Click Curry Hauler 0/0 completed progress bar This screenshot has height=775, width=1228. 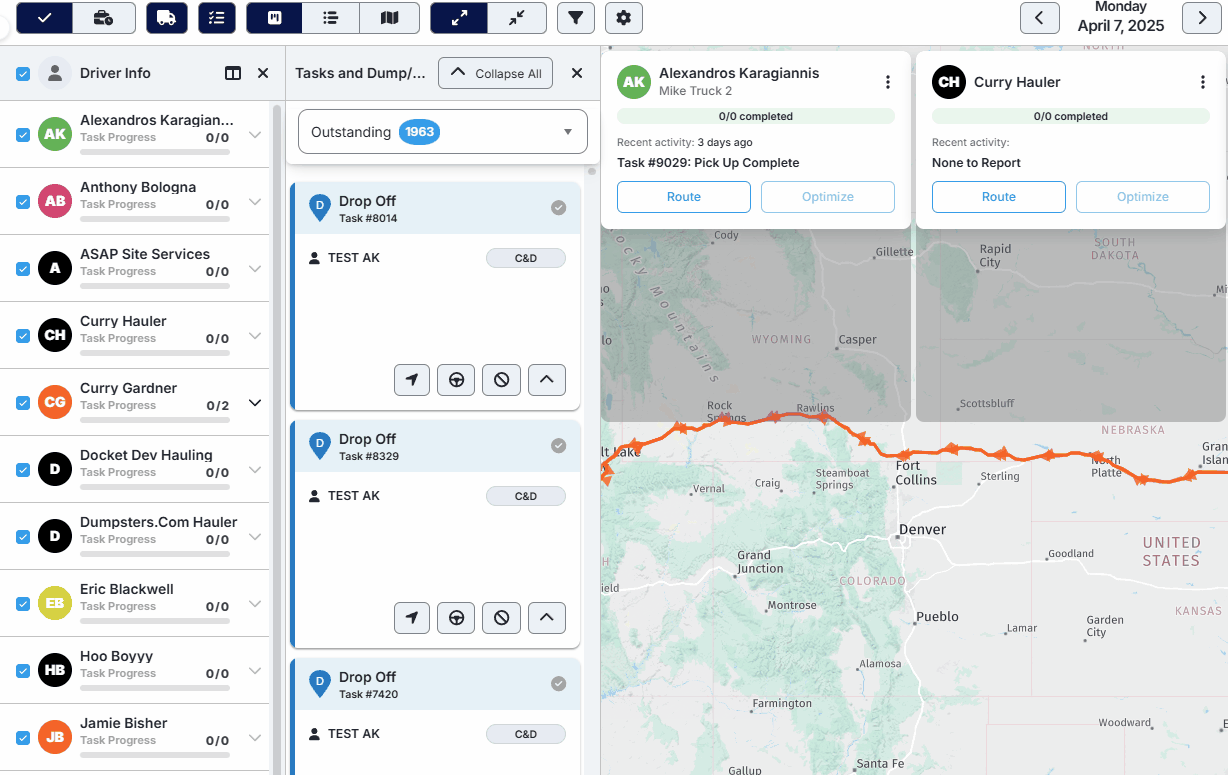click(x=1071, y=116)
